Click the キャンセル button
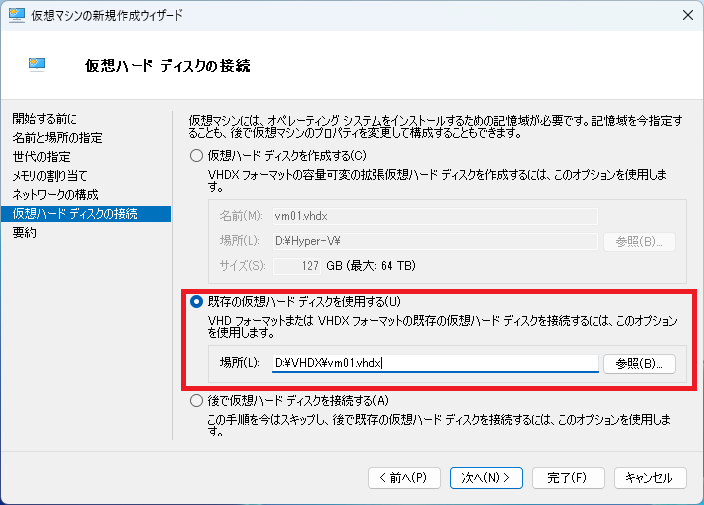 (x=650, y=478)
